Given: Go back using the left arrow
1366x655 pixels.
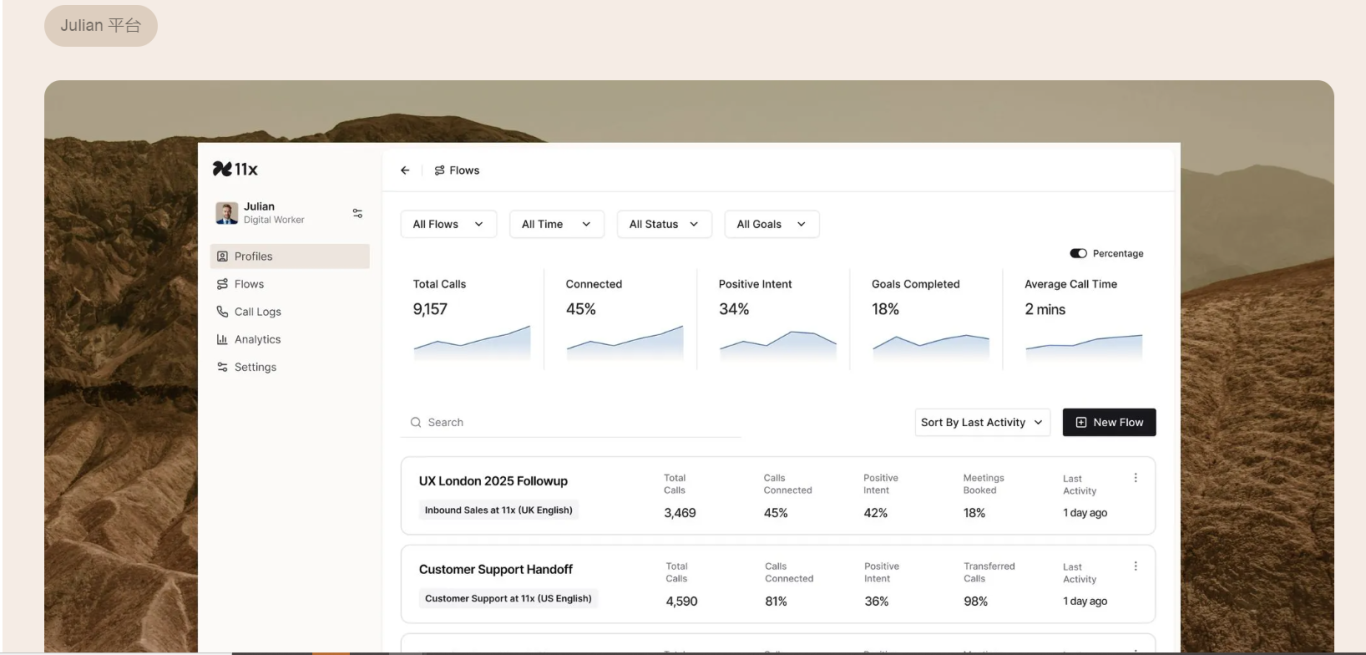Looking at the screenshot, I should click(405, 171).
